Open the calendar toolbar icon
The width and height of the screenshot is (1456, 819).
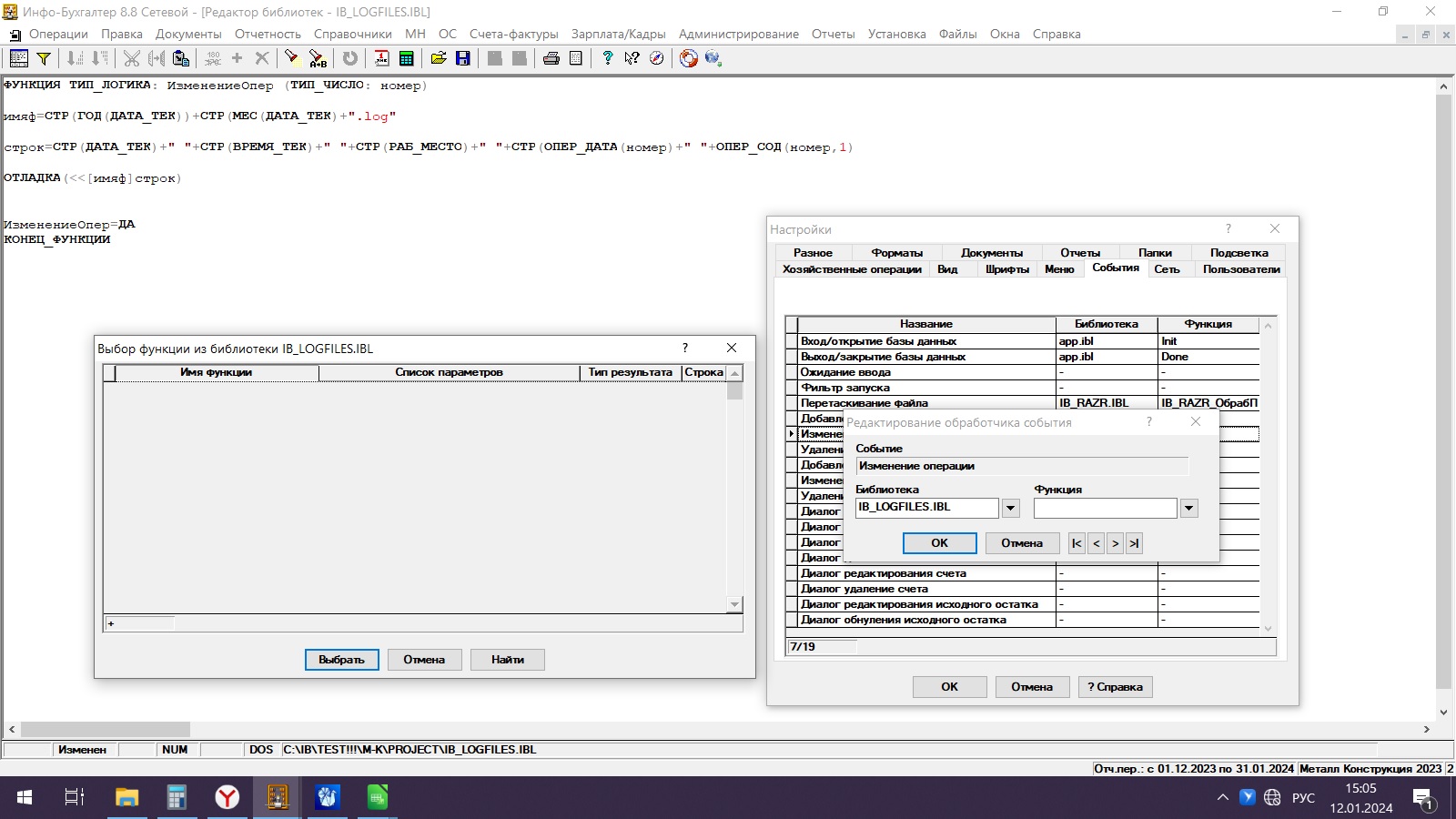click(x=381, y=58)
